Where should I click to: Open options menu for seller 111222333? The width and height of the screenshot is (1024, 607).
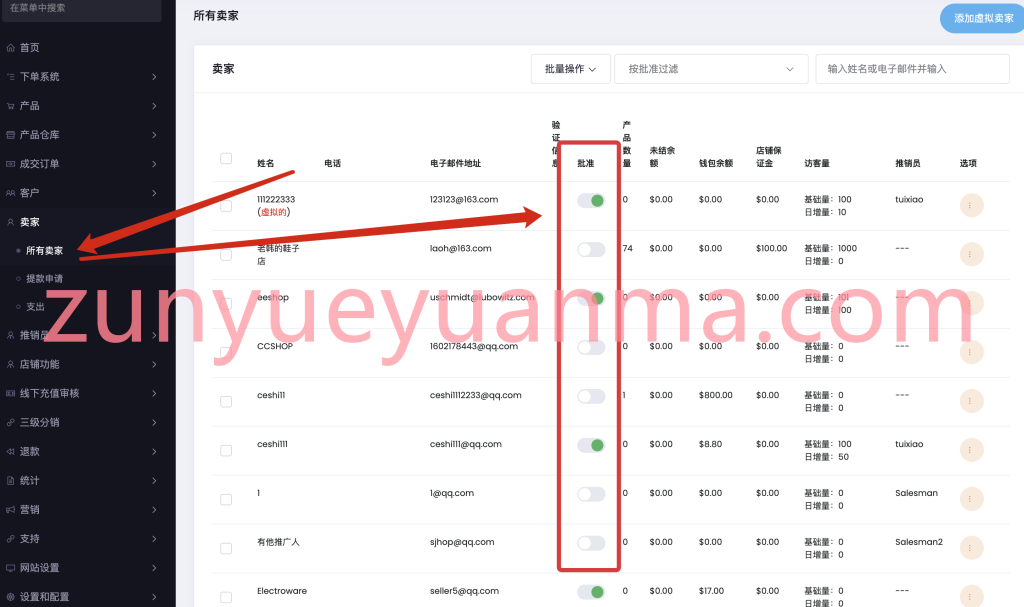tap(971, 205)
